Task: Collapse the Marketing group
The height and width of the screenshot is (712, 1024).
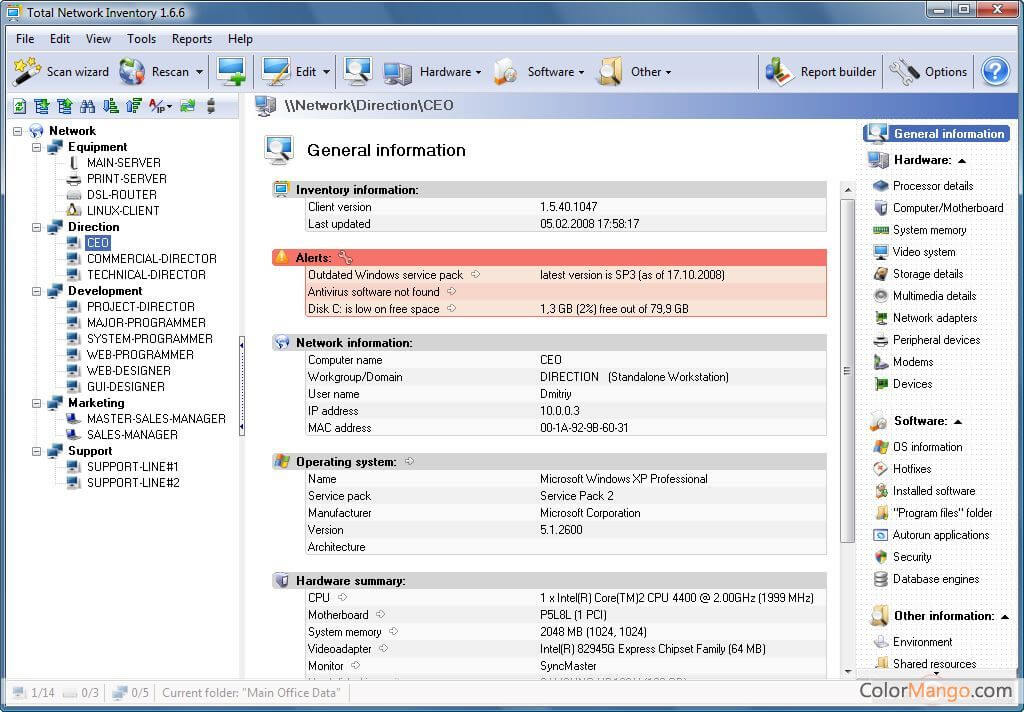Action: pos(37,403)
